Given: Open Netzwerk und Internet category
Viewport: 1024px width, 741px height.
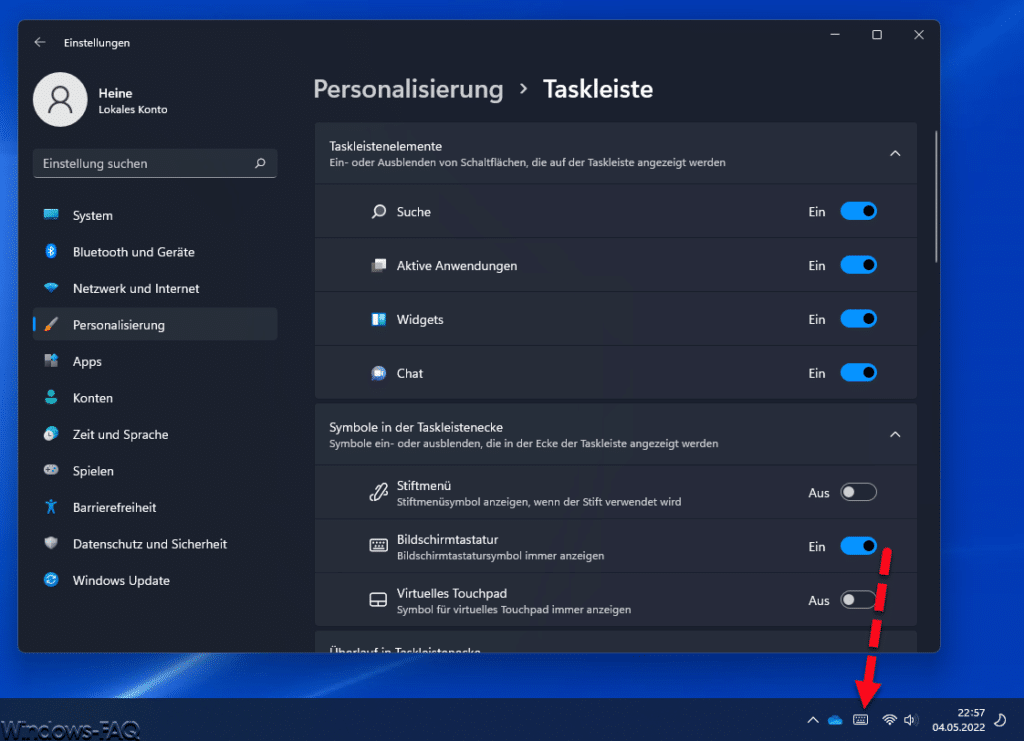Looking at the screenshot, I should coord(155,288).
